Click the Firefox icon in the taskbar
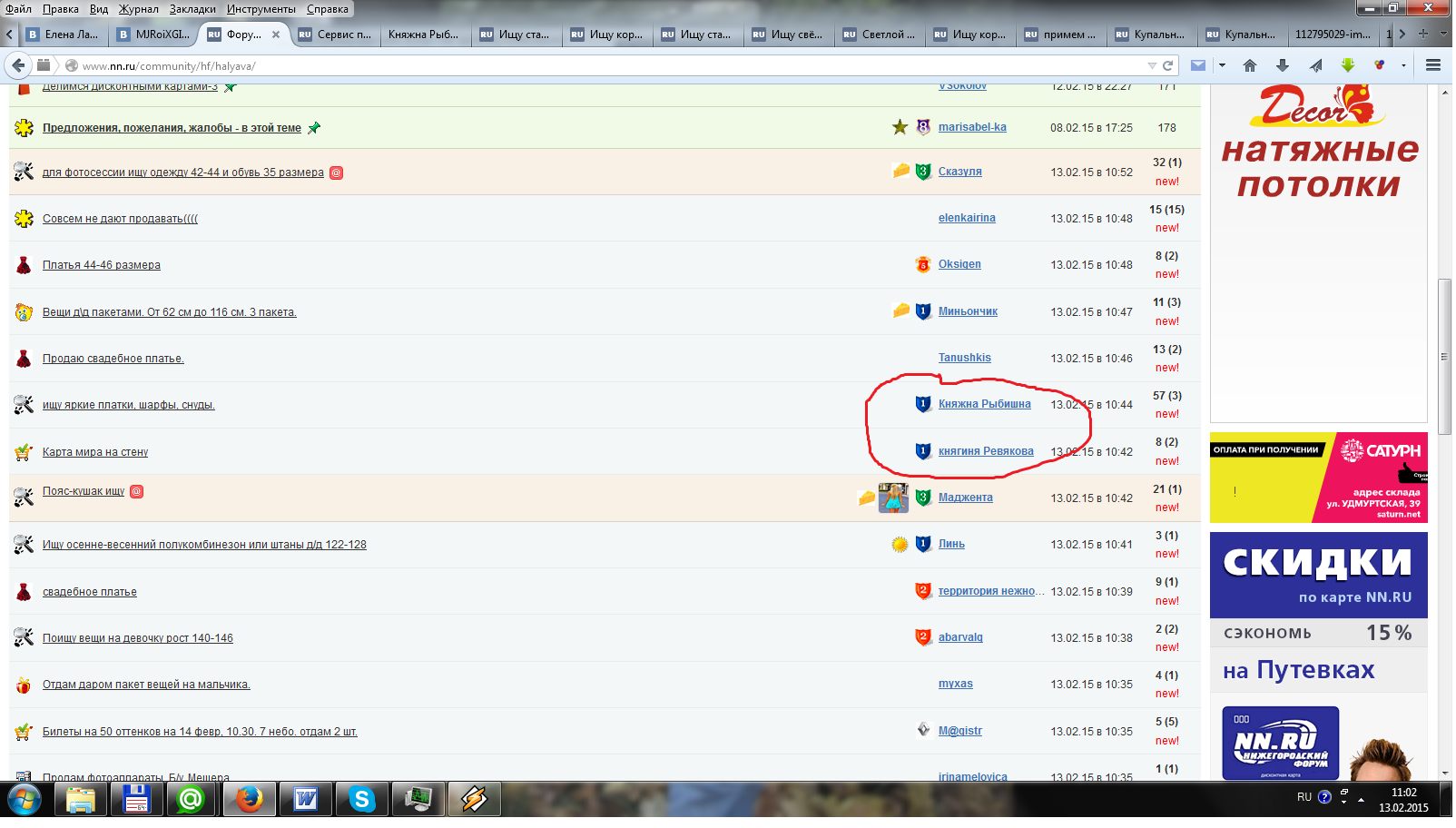 click(x=250, y=799)
